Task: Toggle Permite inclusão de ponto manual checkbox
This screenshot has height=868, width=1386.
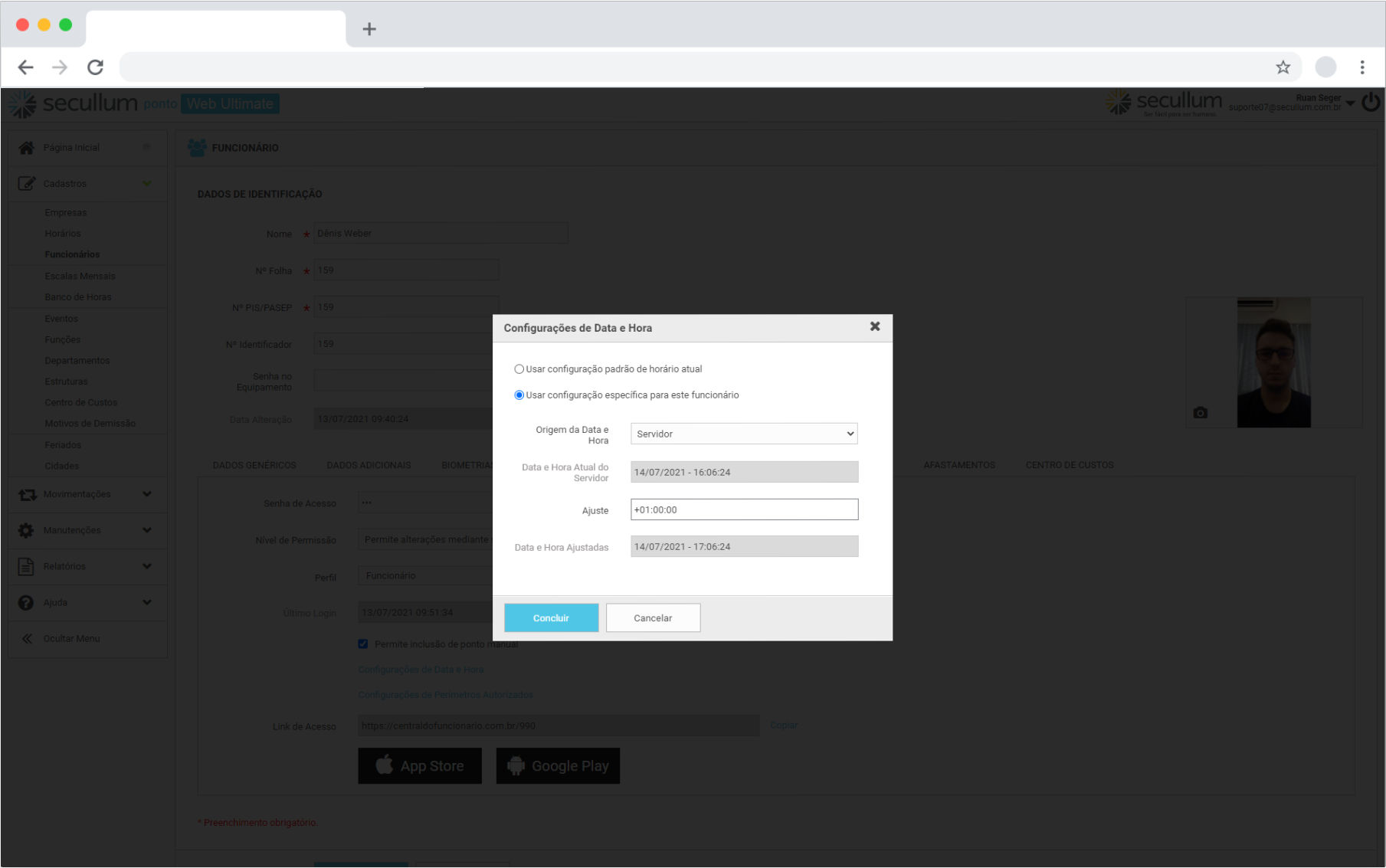Action: (x=363, y=644)
